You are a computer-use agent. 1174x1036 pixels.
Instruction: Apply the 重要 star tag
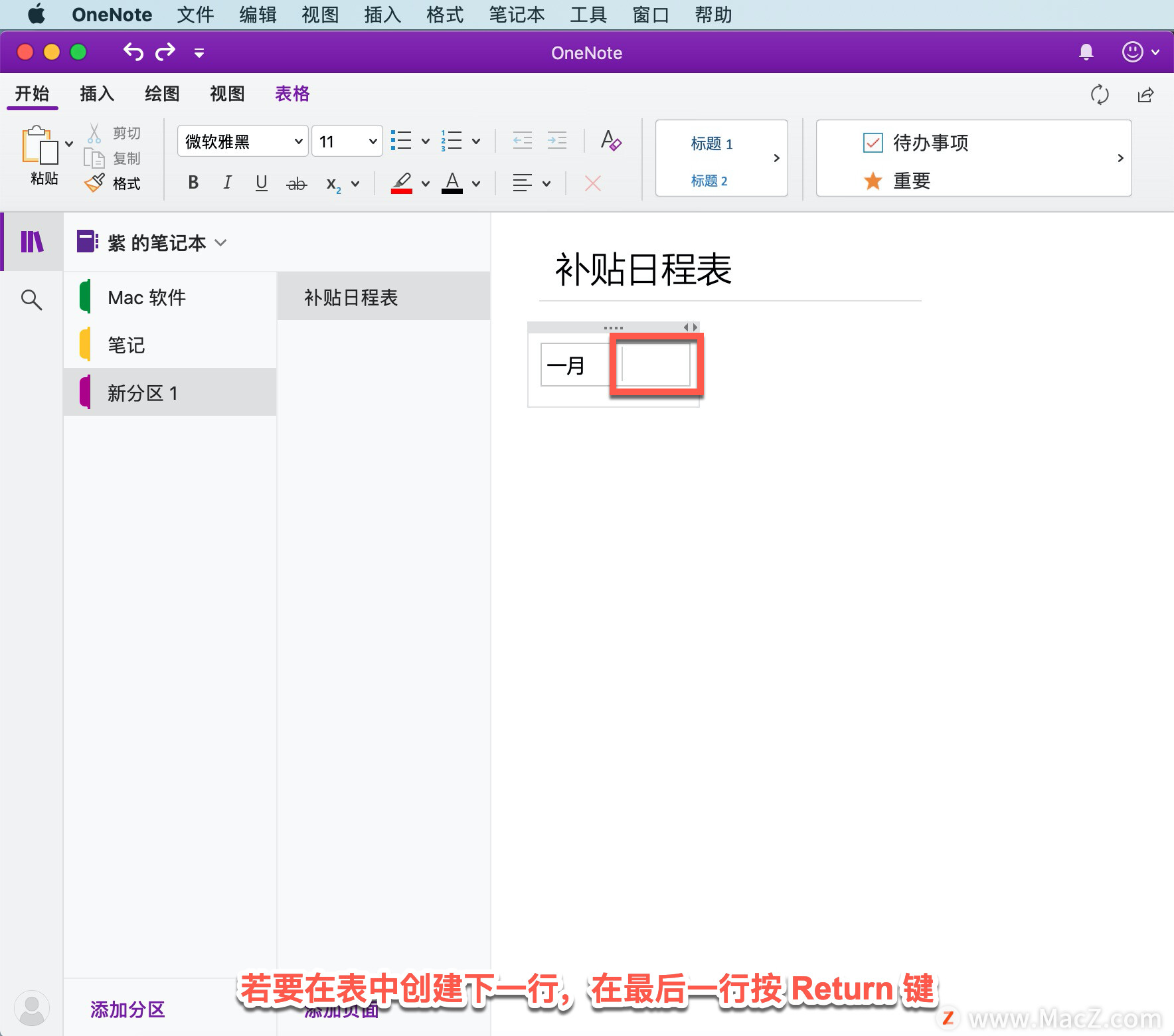(x=896, y=181)
